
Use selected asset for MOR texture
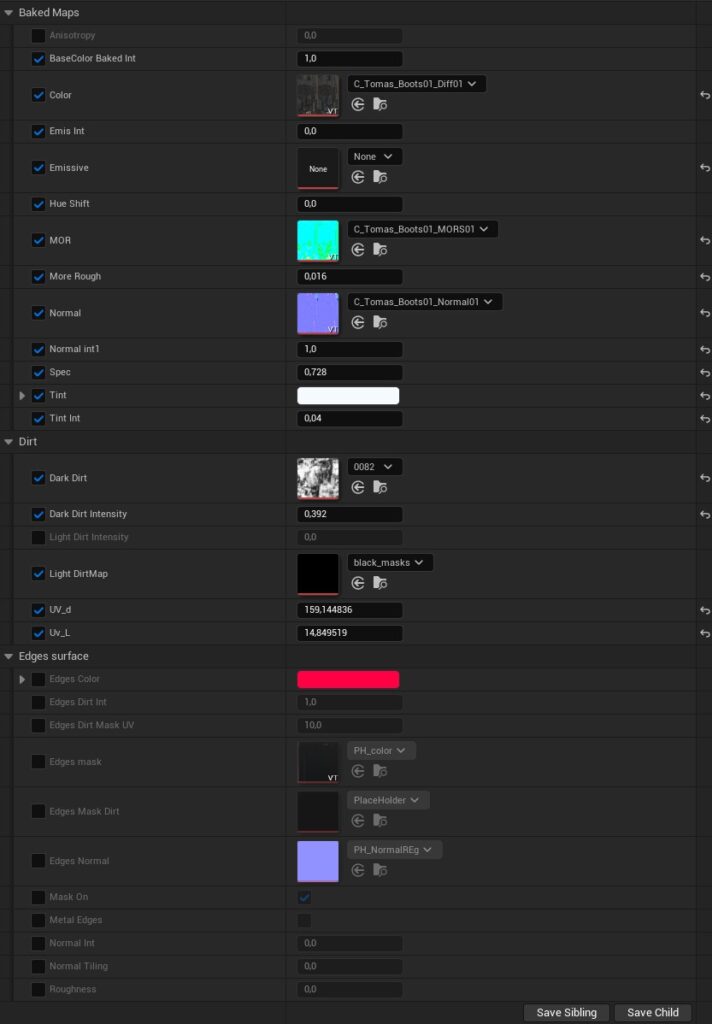pyautogui.click(x=358, y=249)
